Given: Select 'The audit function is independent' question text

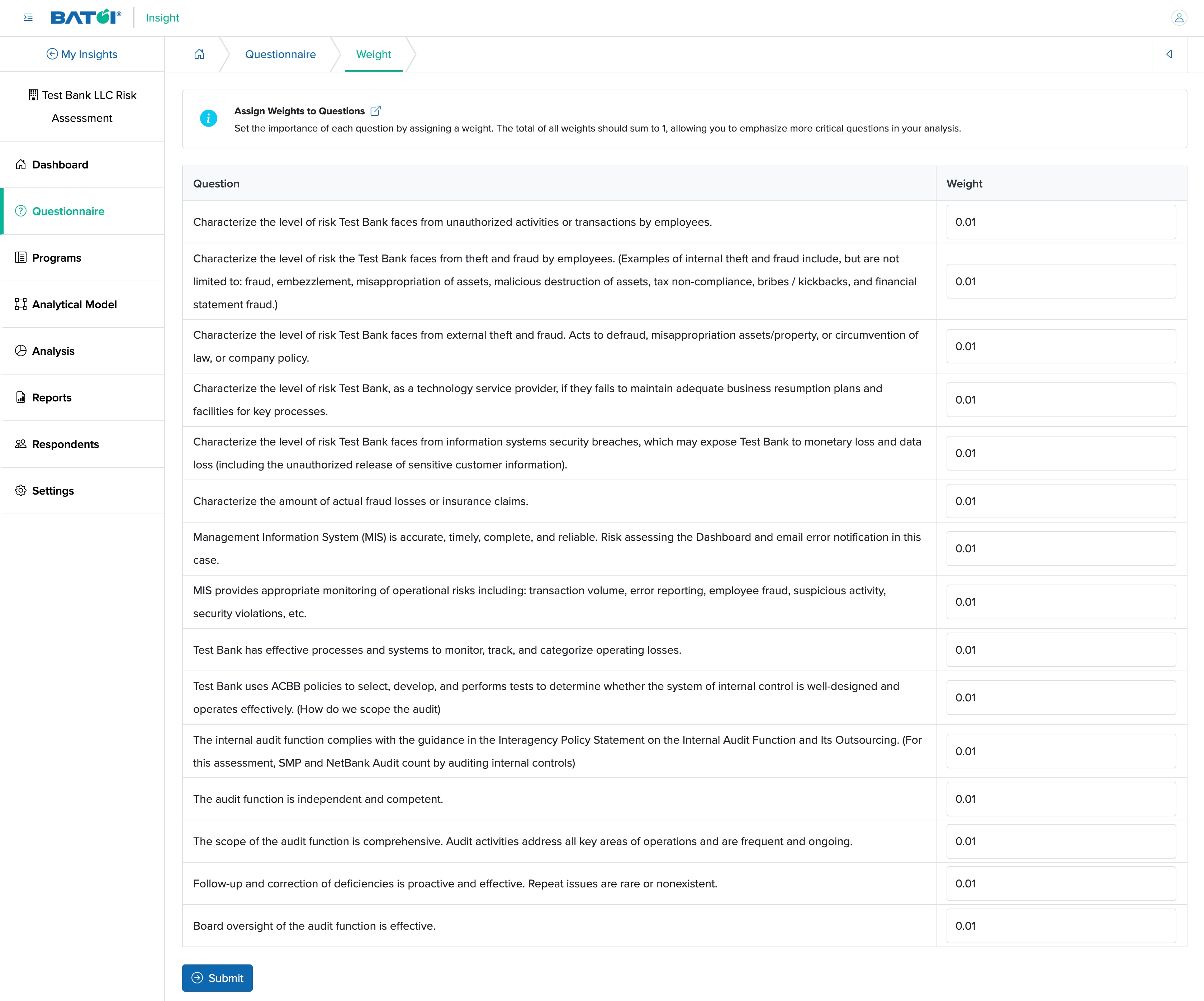Looking at the screenshot, I should coord(318,799).
